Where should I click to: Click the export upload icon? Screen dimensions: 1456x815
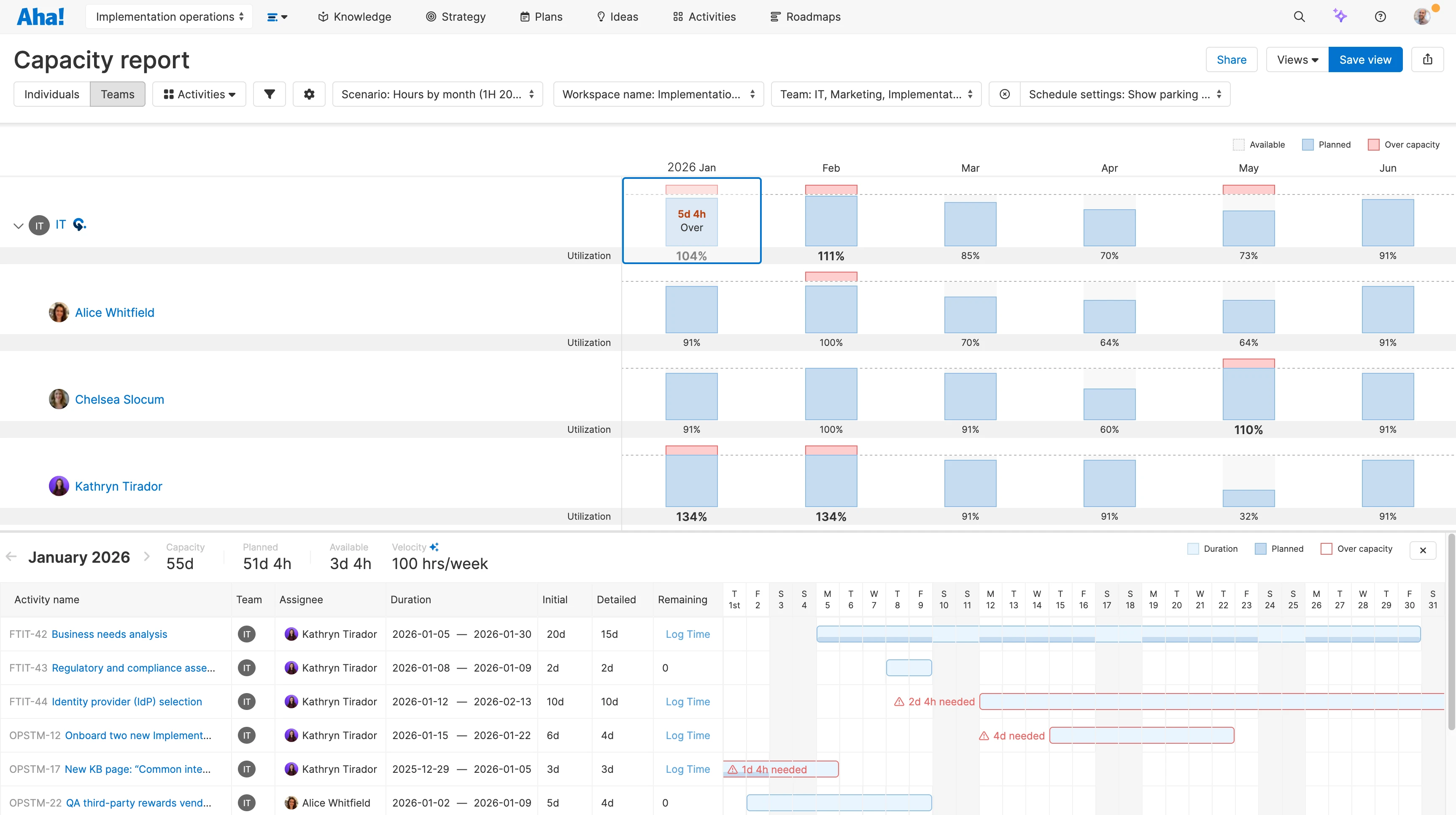1427,59
